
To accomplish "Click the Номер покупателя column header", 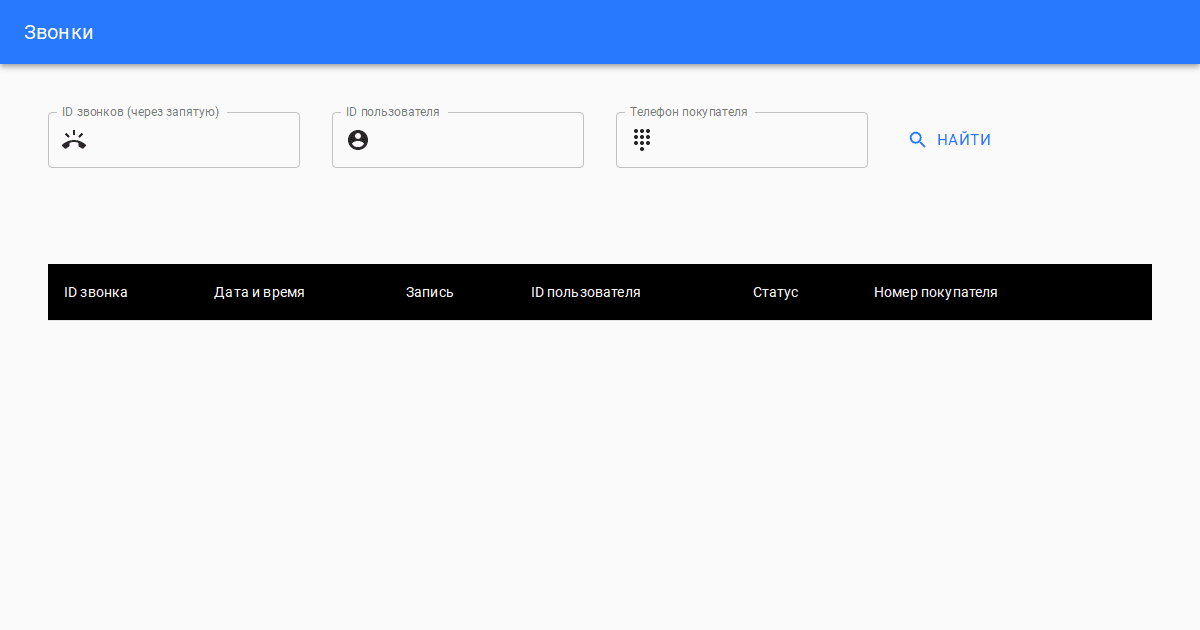I will 936,292.
